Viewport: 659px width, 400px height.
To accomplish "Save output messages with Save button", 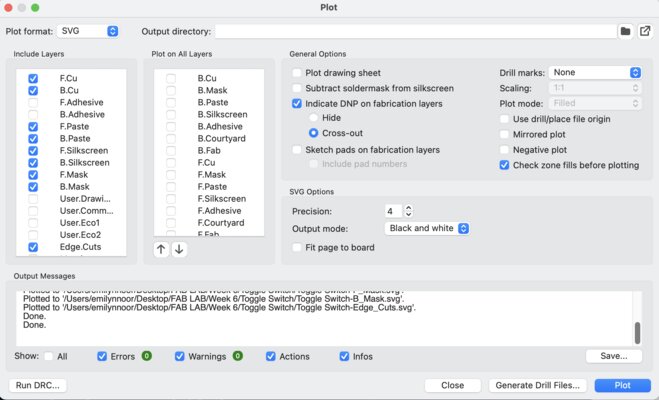I will [x=613, y=356].
